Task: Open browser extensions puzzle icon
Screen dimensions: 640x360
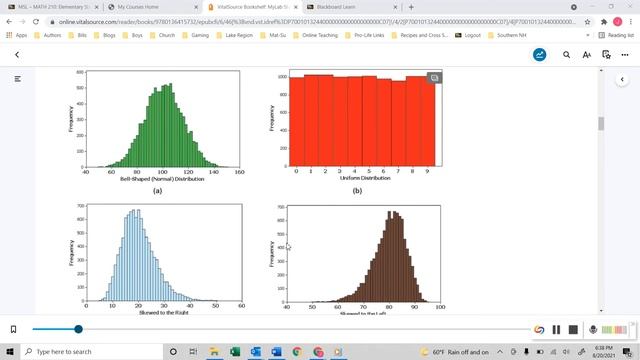Action: tap(604, 22)
